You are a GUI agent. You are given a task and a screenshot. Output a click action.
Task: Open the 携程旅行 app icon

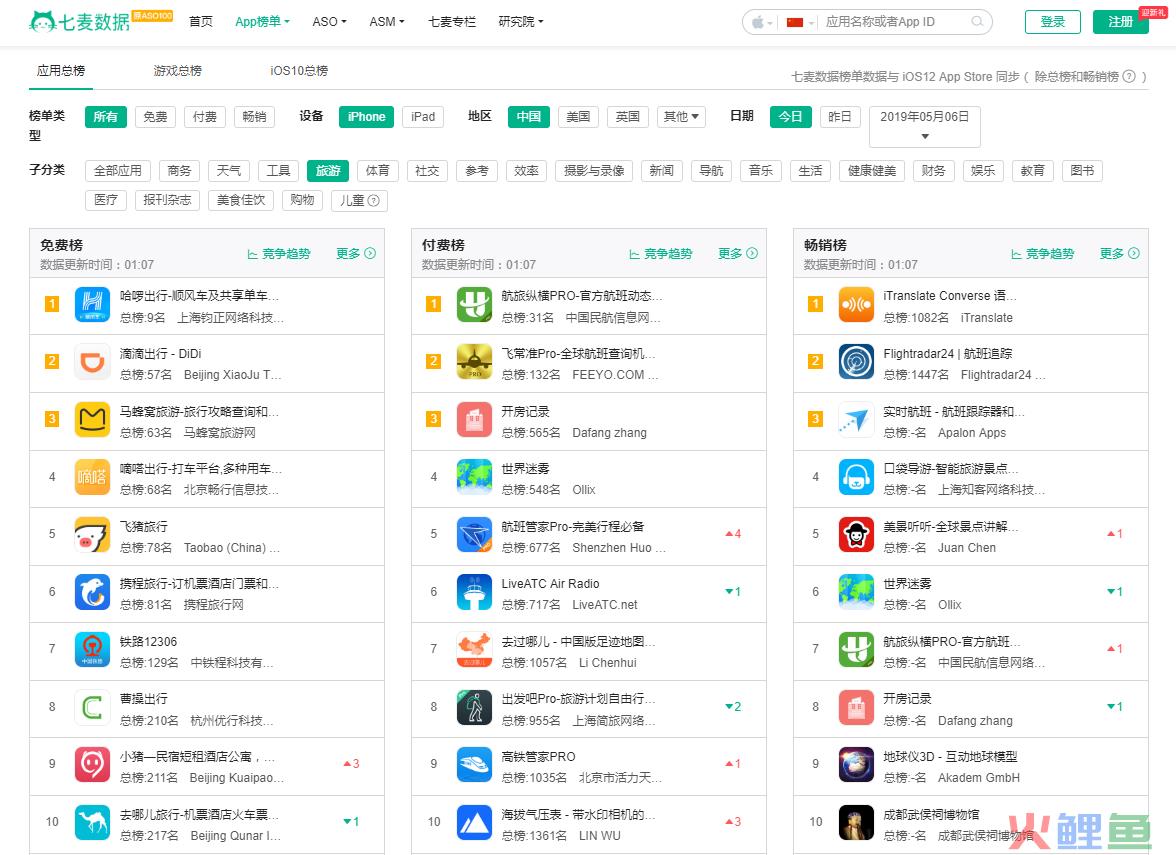click(x=92, y=592)
